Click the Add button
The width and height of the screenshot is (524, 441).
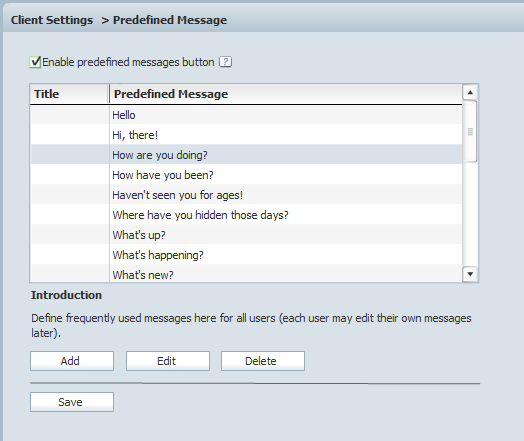[72, 361]
